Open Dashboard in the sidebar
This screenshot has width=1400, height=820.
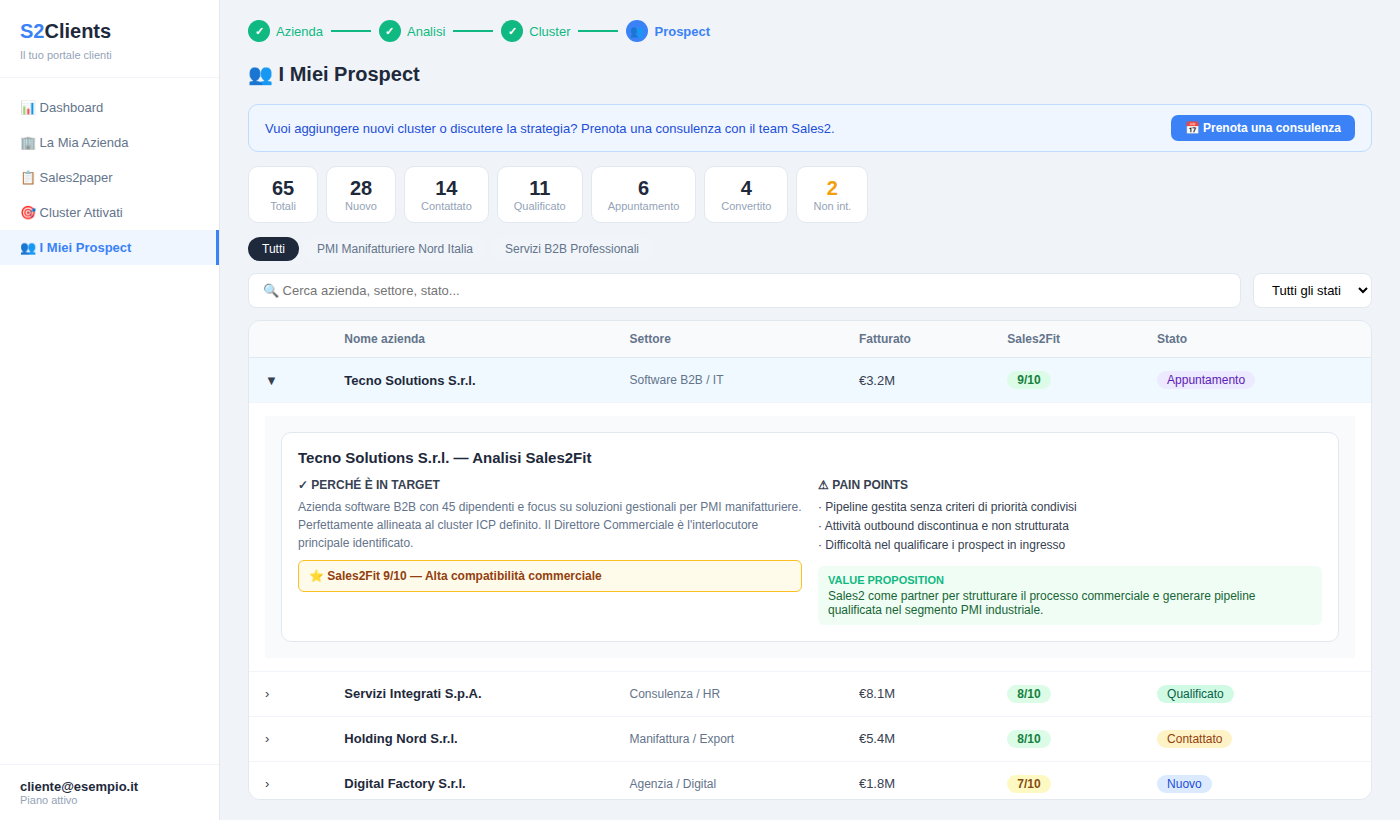(x=109, y=108)
